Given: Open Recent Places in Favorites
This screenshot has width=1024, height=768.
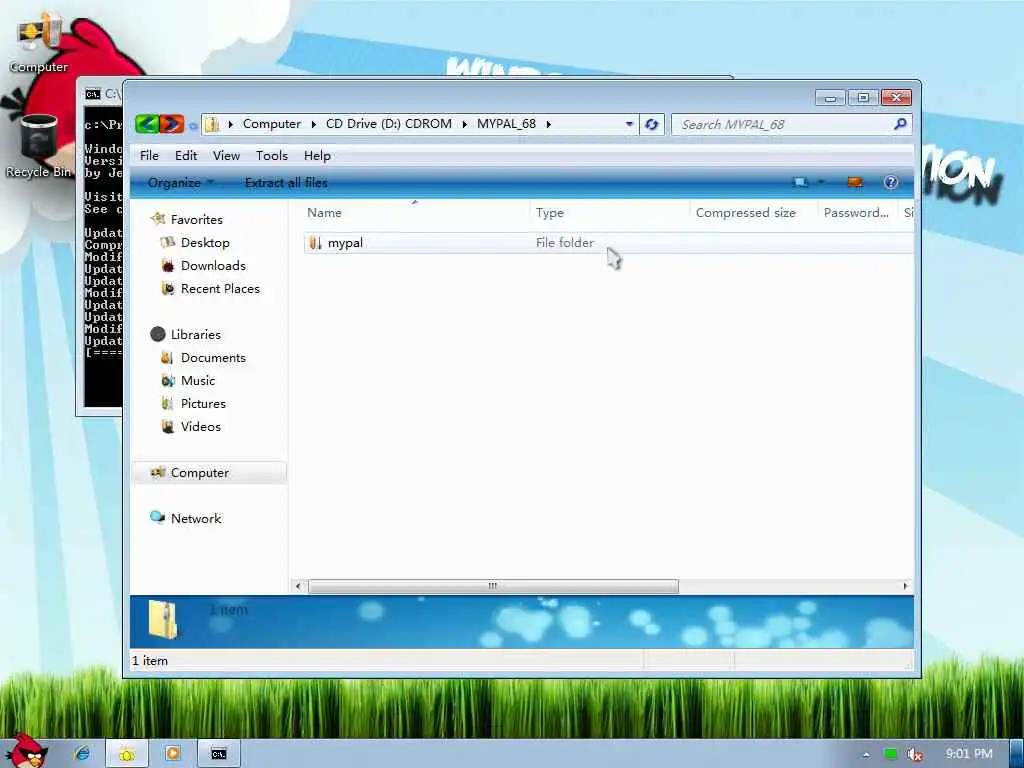Looking at the screenshot, I should [220, 289].
